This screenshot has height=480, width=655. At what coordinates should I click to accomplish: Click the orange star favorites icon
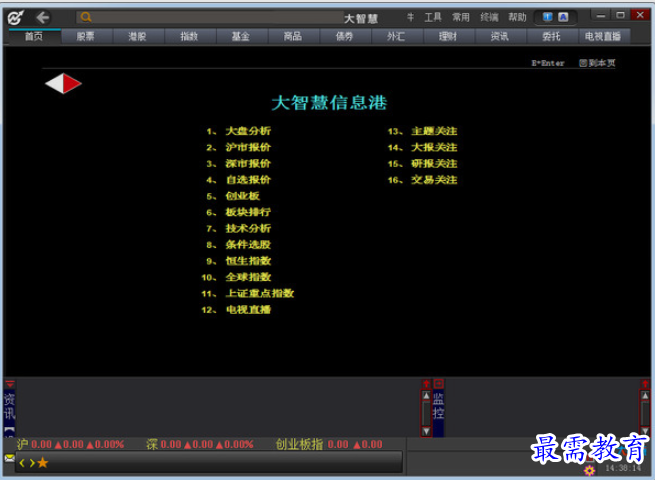pos(43,462)
